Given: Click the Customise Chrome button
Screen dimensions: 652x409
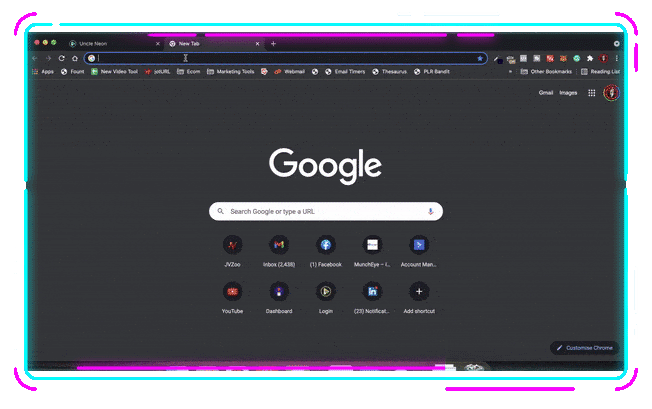Looking at the screenshot, I should (x=584, y=348).
